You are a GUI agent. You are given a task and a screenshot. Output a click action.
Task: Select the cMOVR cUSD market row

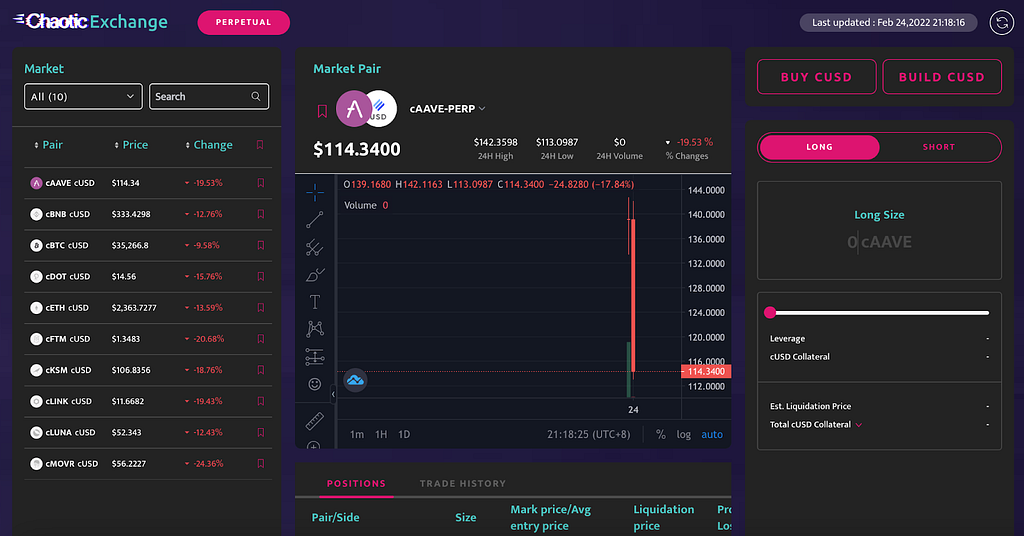point(148,464)
